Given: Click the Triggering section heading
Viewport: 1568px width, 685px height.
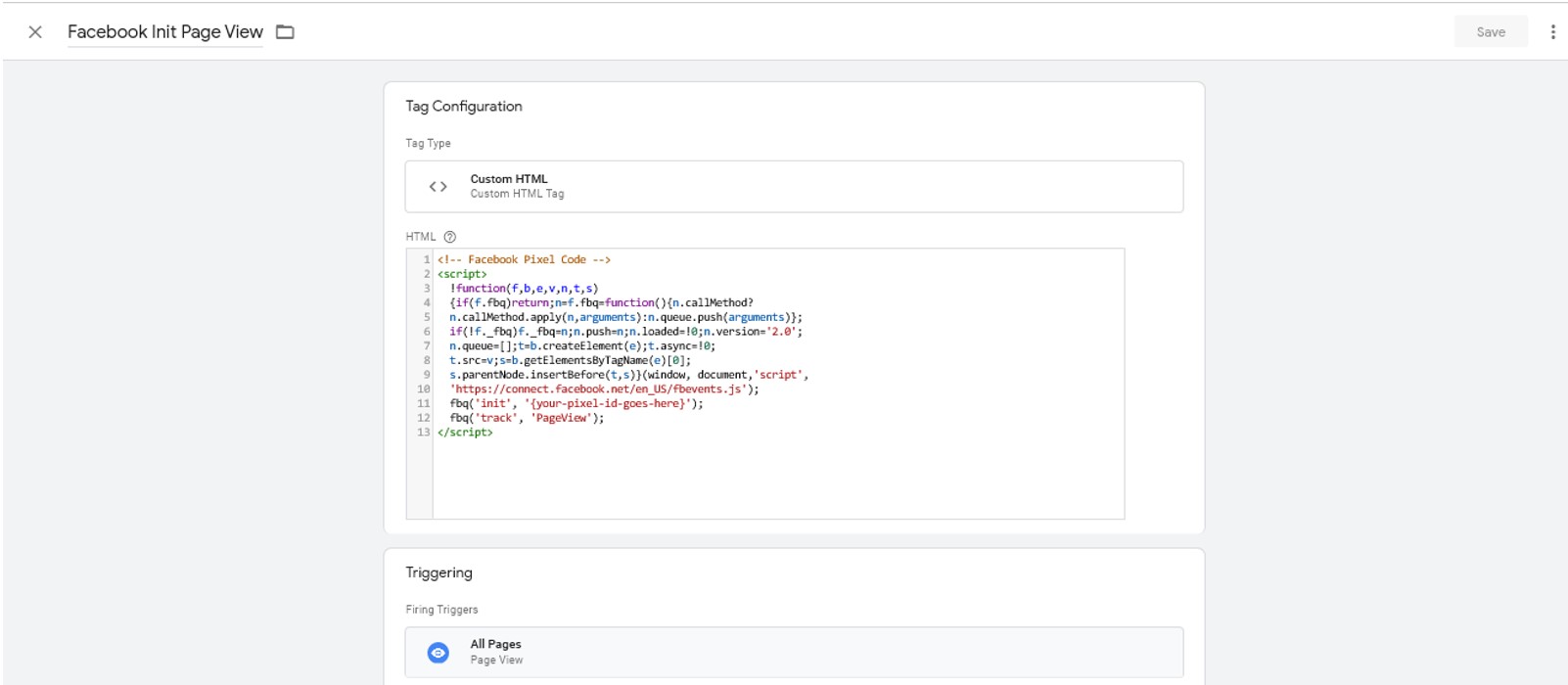Looking at the screenshot, I should point(438,573).
